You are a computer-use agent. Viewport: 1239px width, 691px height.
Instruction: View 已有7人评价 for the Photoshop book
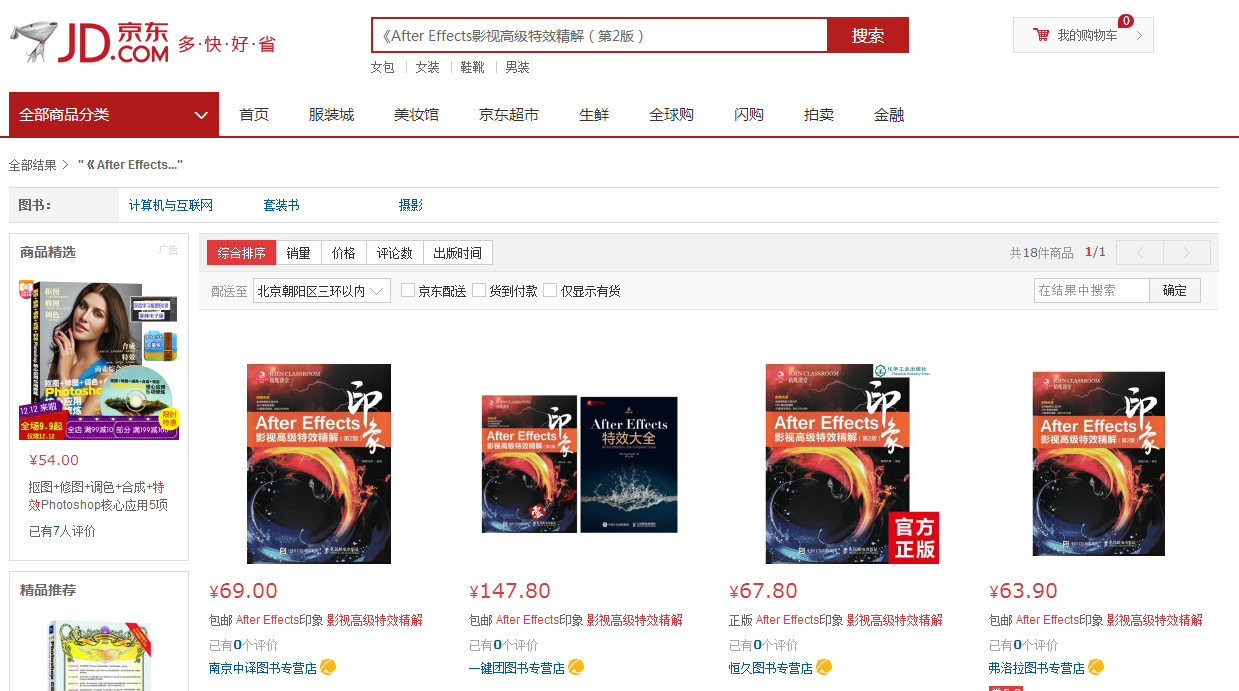[x=62, y=531]
